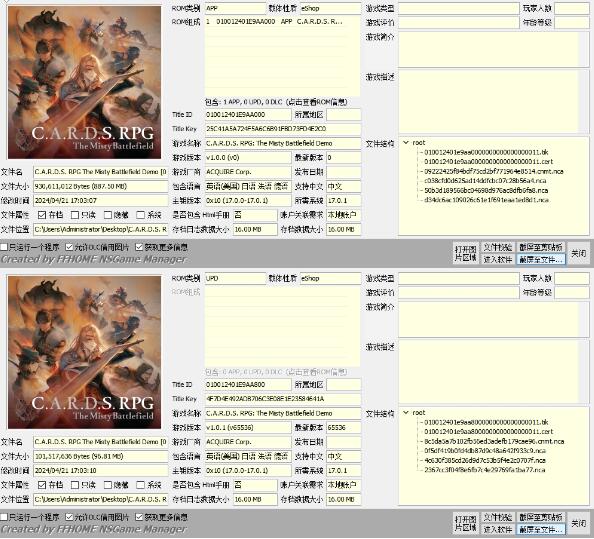
Task: Enable the 隐藏 checkbox in the APP panel
Action: (108, 215)
